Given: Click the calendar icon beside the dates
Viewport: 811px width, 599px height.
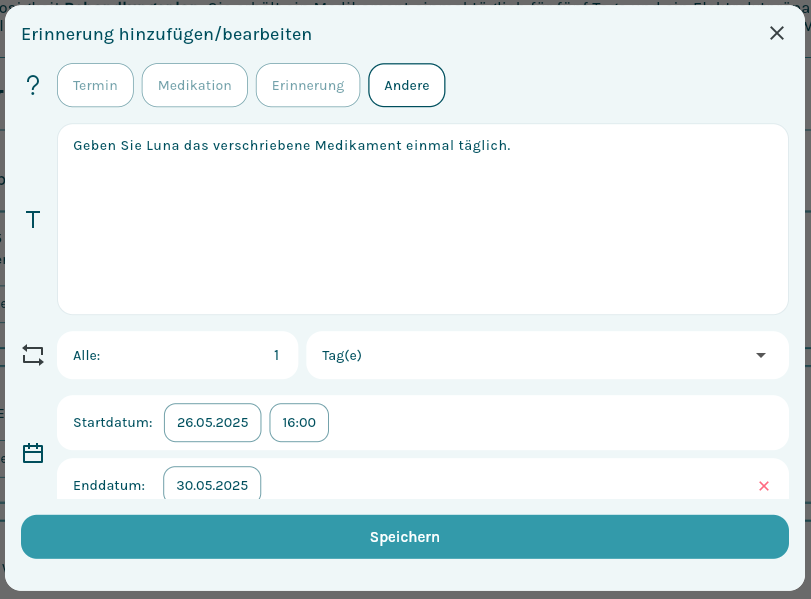Looking at the screenshot, I should pos(33,453).
